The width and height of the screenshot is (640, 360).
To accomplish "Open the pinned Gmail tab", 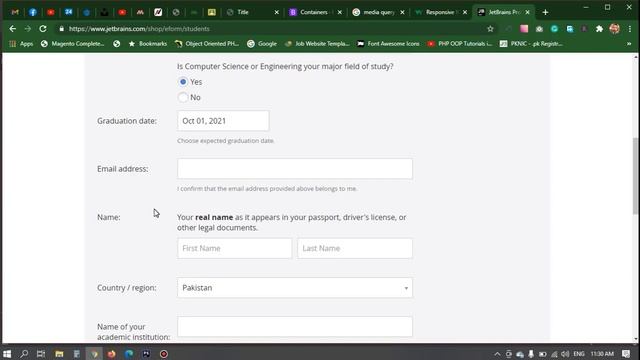I will pos(15,12).
